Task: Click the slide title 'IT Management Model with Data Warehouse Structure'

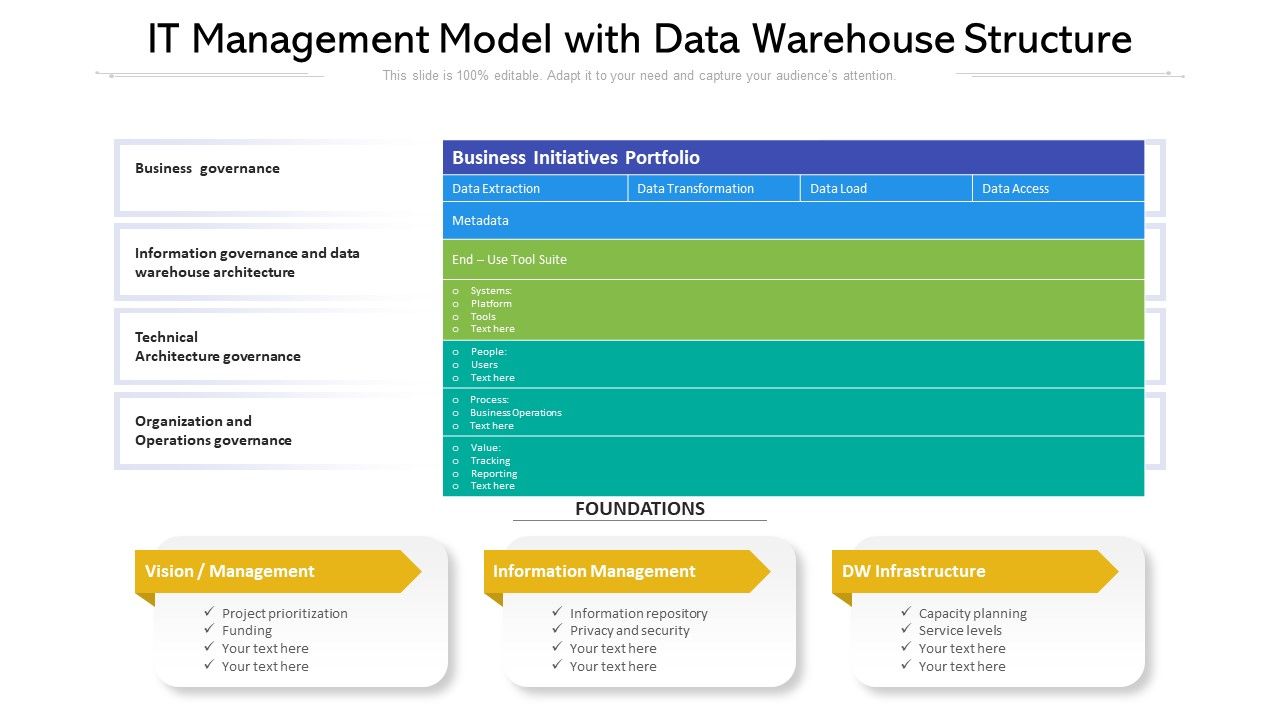Action: pos(640,39)
